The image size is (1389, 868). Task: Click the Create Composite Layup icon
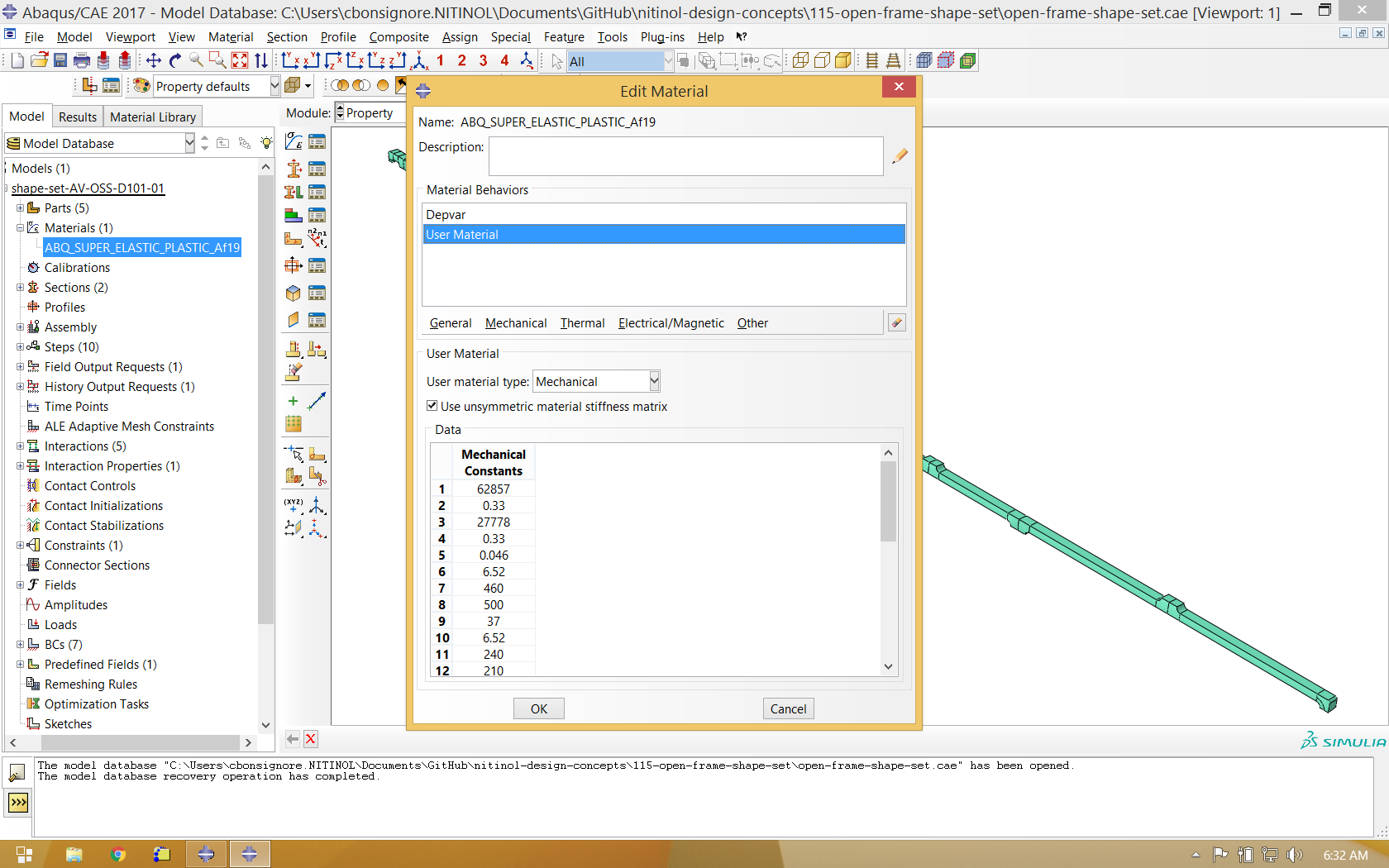coord(294,215)
